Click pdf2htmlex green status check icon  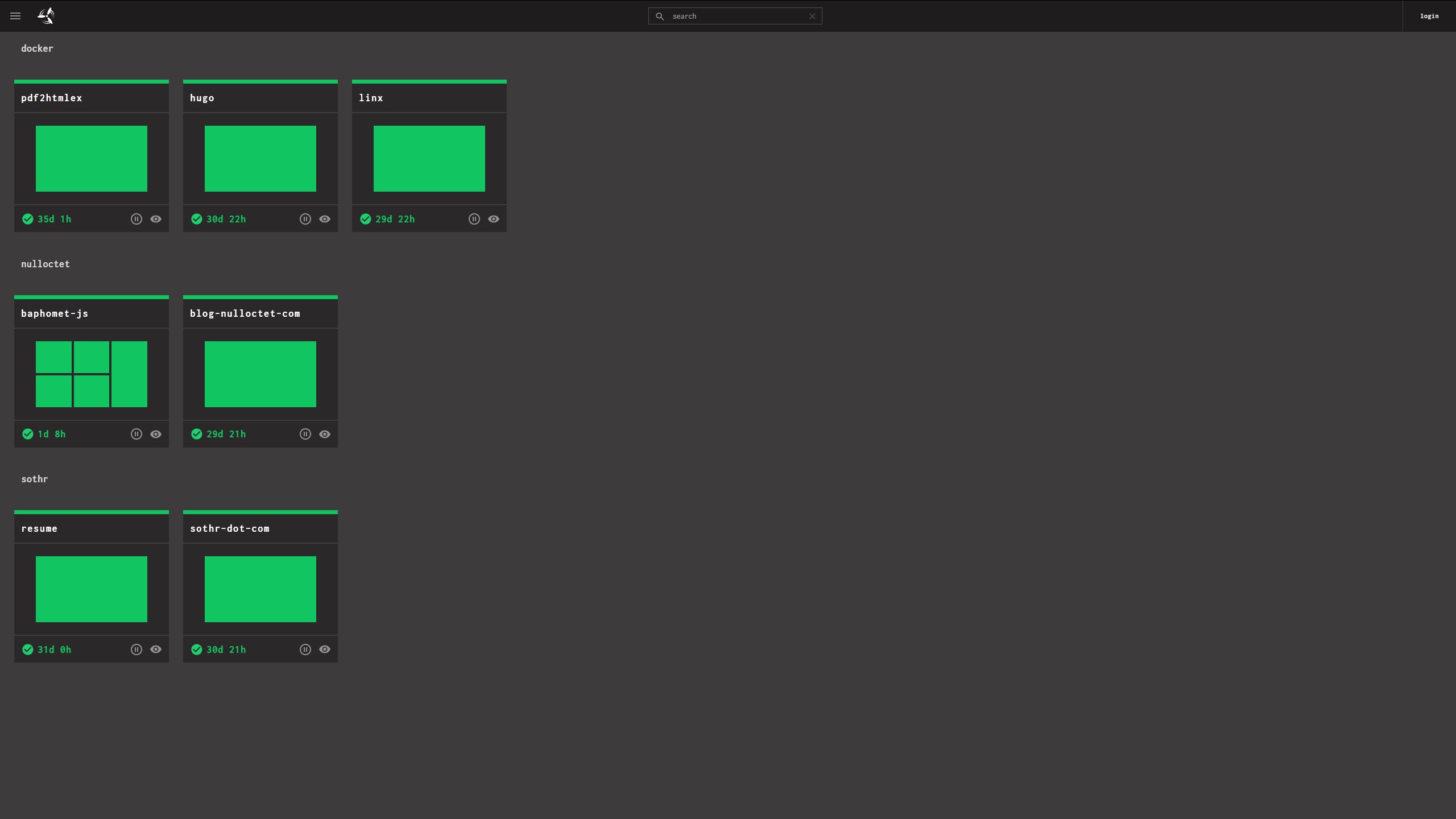coord(28,219)
